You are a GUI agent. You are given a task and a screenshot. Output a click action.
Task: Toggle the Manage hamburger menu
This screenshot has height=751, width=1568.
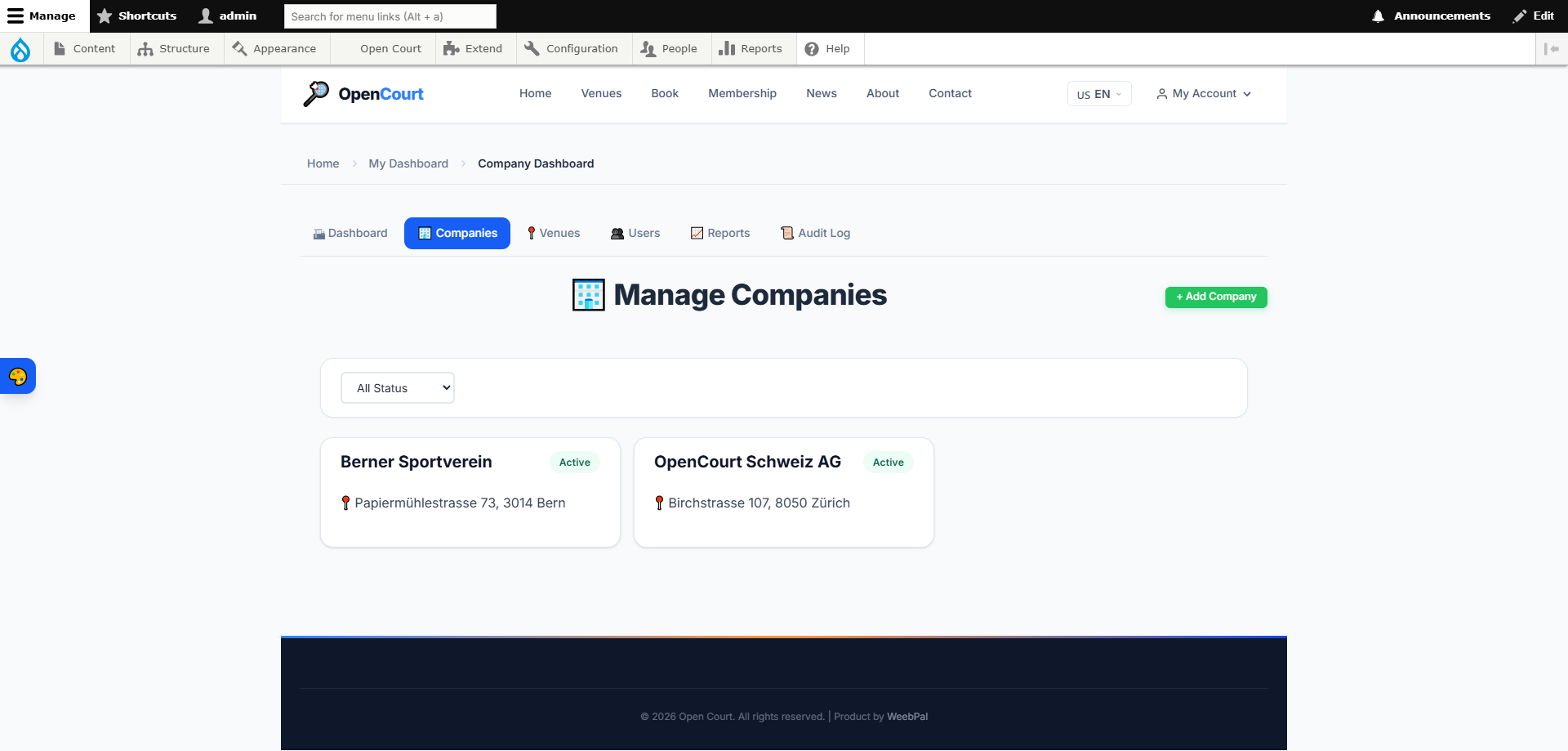tap(16, 16)
